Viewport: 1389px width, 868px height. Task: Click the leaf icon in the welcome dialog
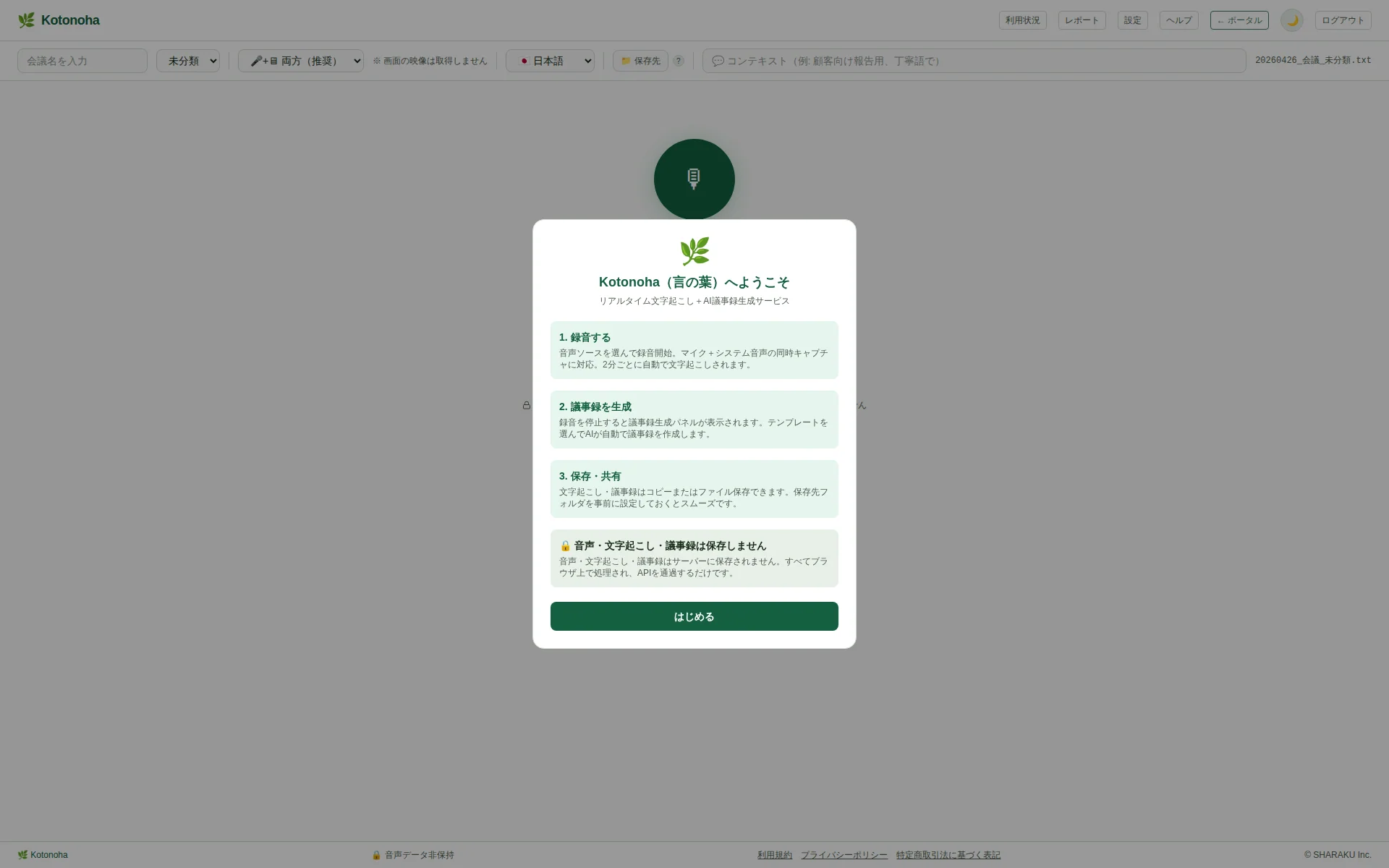(694, 252)
